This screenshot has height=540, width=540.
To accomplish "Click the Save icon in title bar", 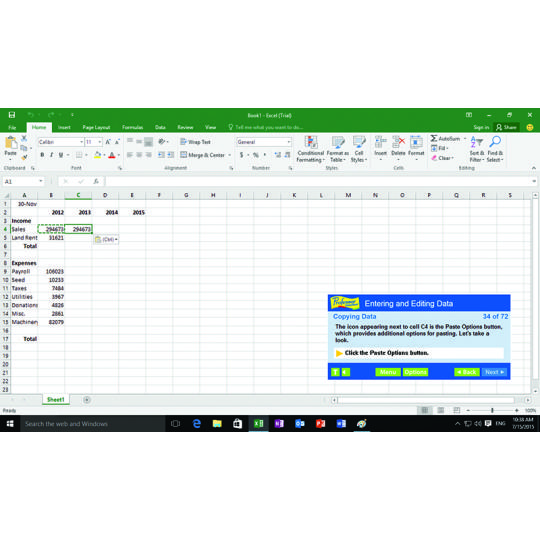I will click(x=12, y=115).
